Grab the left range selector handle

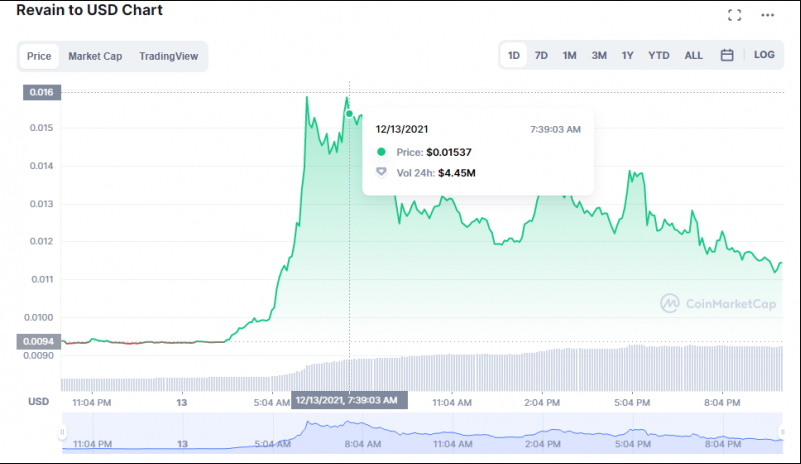(62, 432)
